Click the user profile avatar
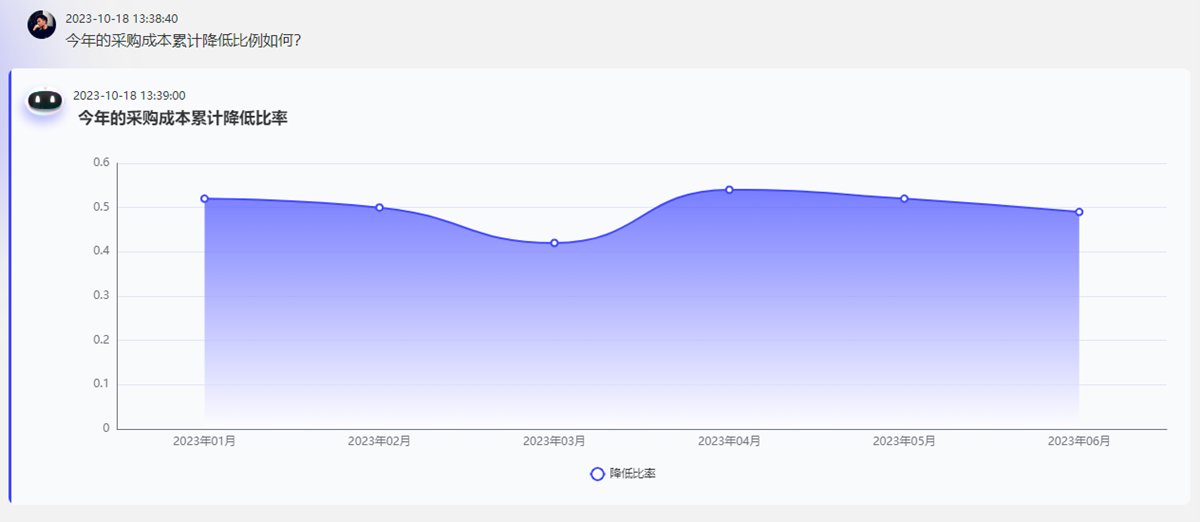Image resolution: width=1200 pixels, height=522 pixels. 41,25
